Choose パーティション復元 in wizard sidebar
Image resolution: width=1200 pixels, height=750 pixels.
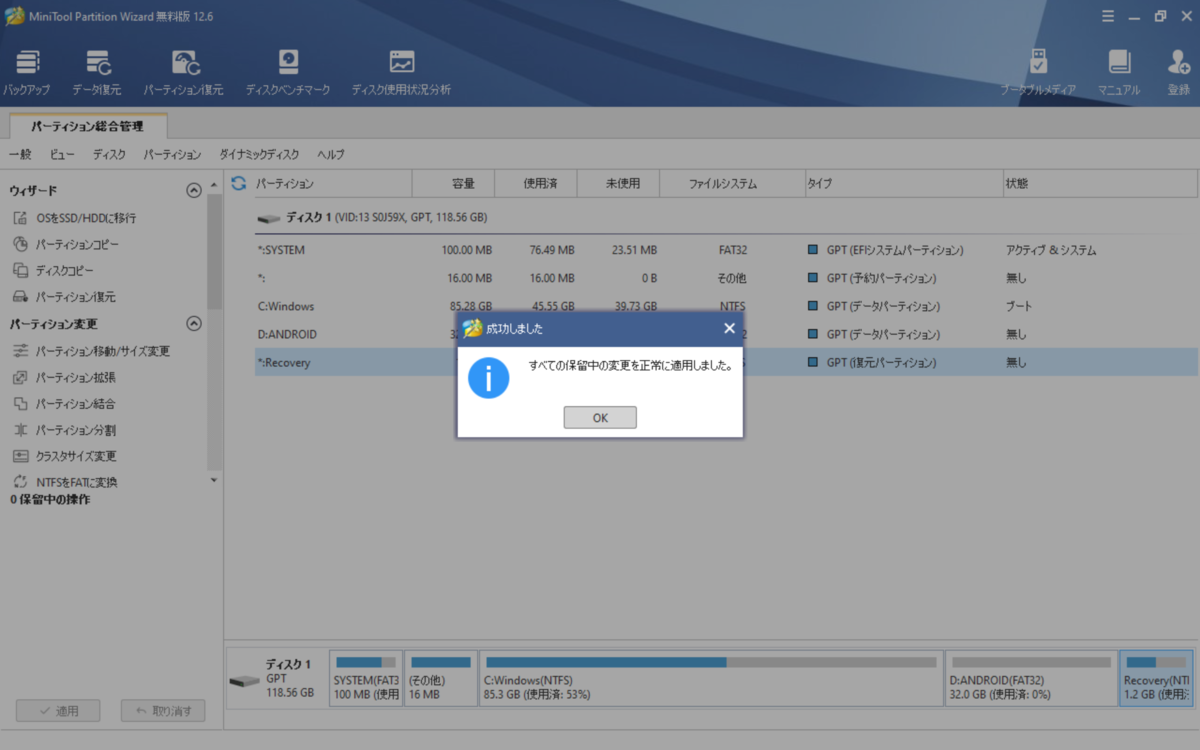(x=64, y=297)
